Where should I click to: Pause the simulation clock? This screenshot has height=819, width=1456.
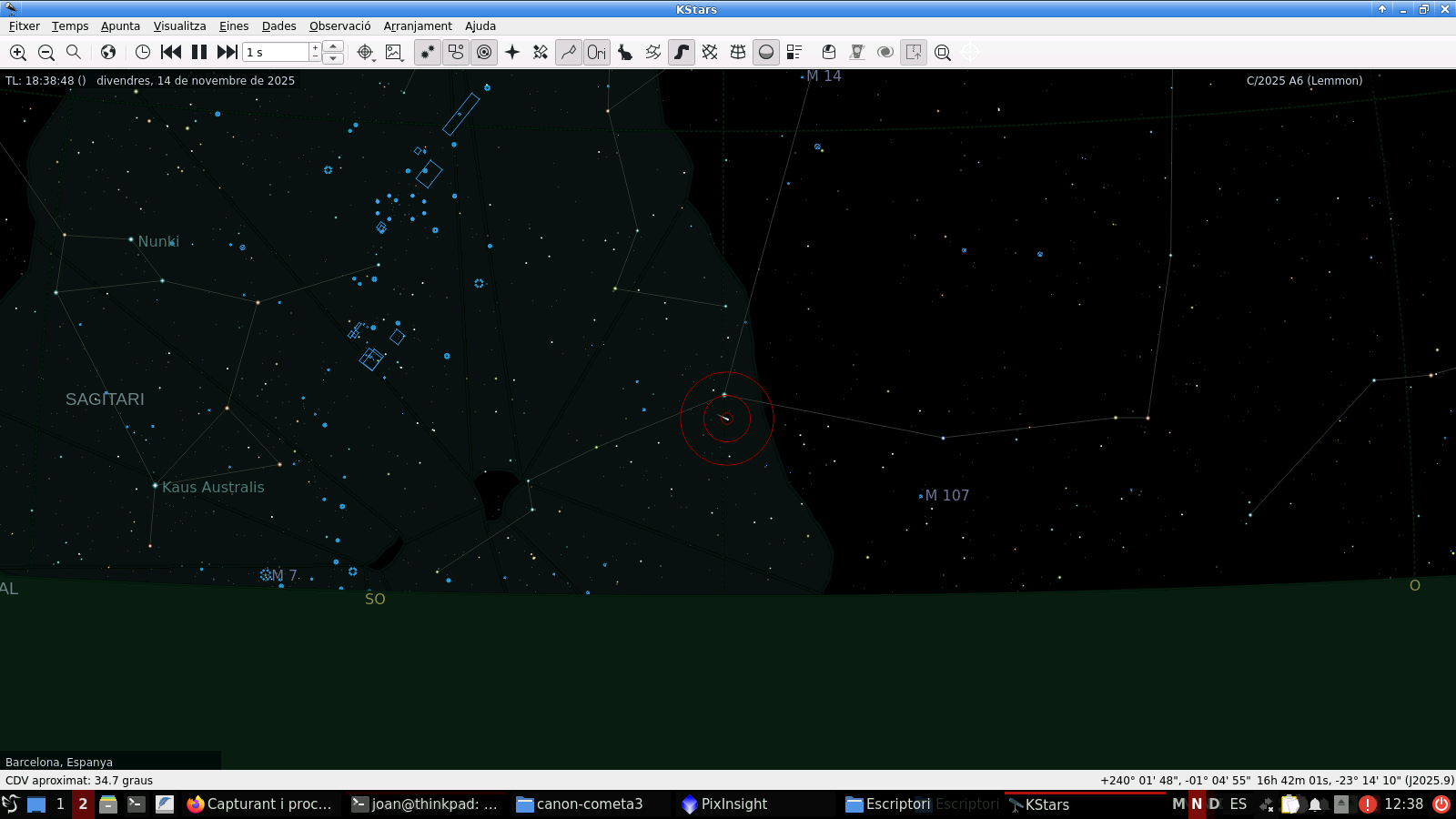point(199,53)
